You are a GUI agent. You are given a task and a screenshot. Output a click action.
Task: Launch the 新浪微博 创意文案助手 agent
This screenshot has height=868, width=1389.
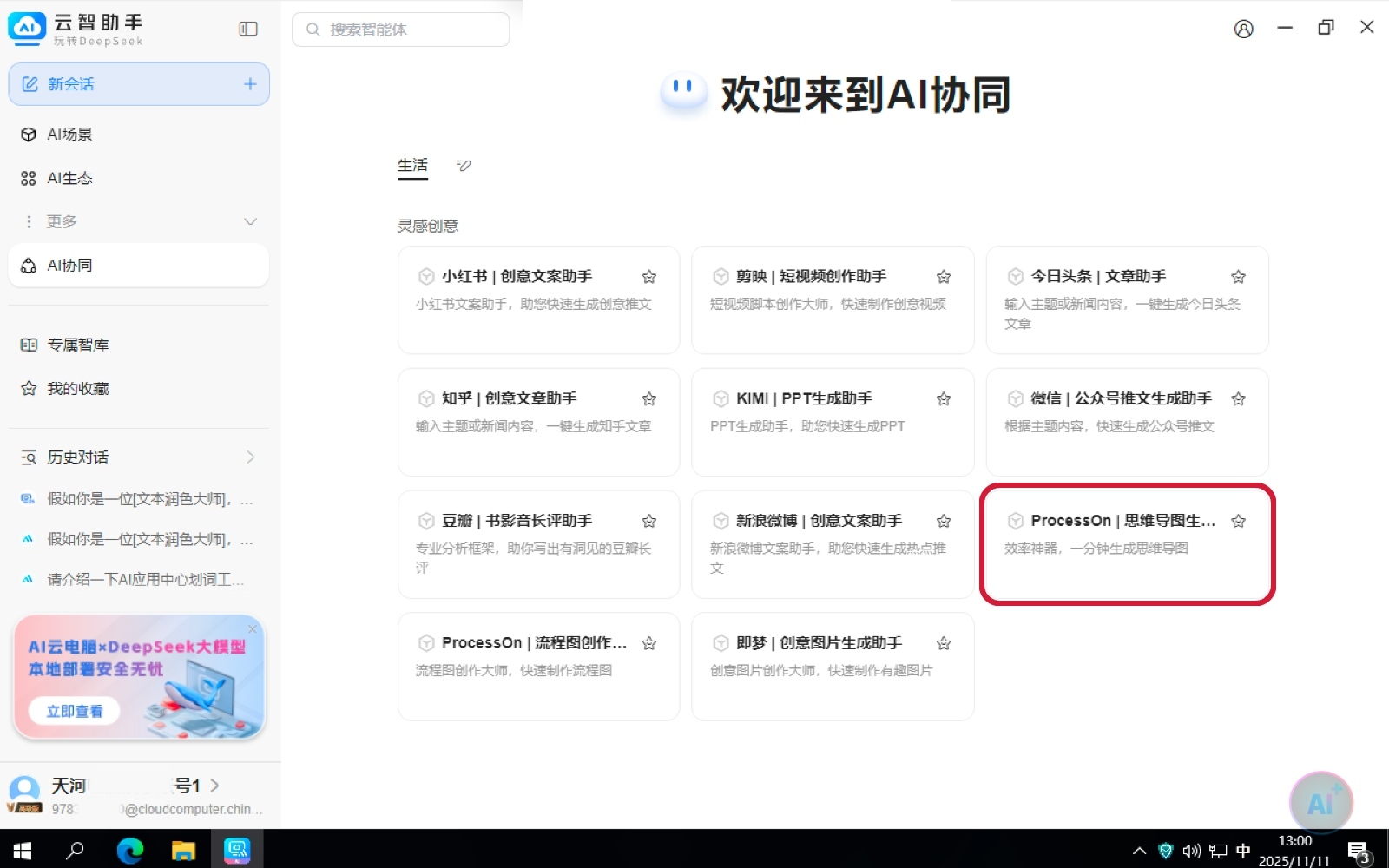point(833,544)
